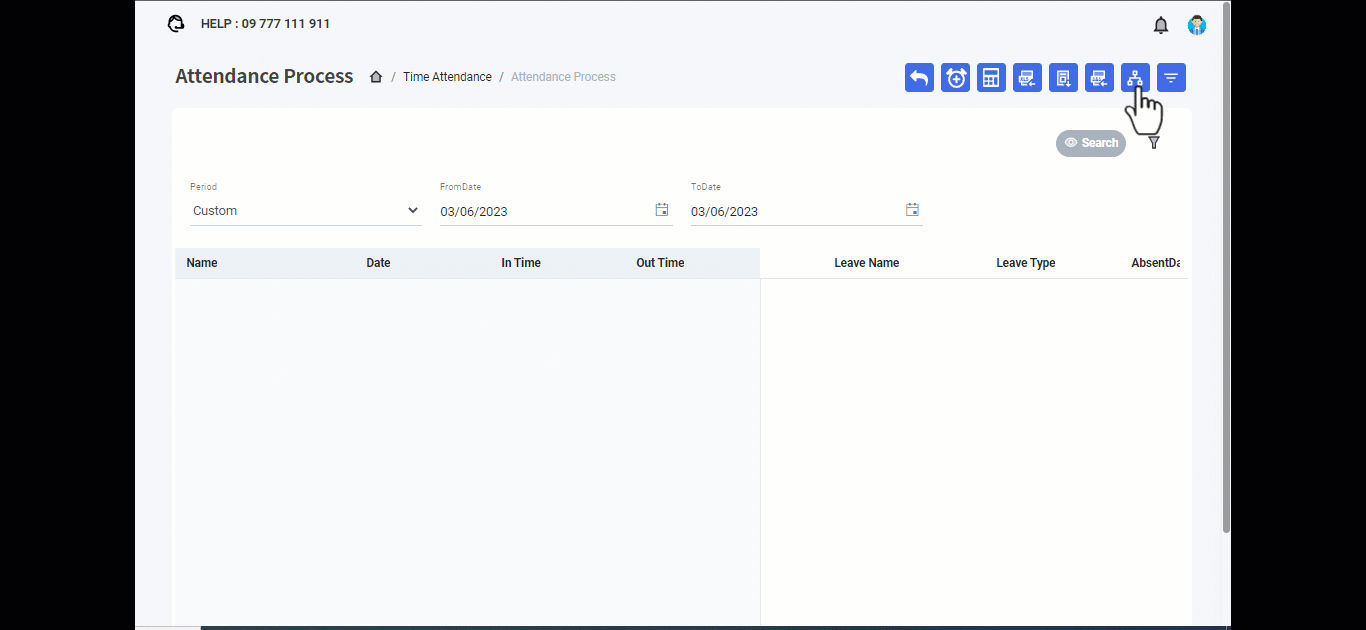The width and height of the screenshot is (1366, 630).
Task: Navigate to Time Attendance breadcrumb
Action: click(x=447, y=77)
